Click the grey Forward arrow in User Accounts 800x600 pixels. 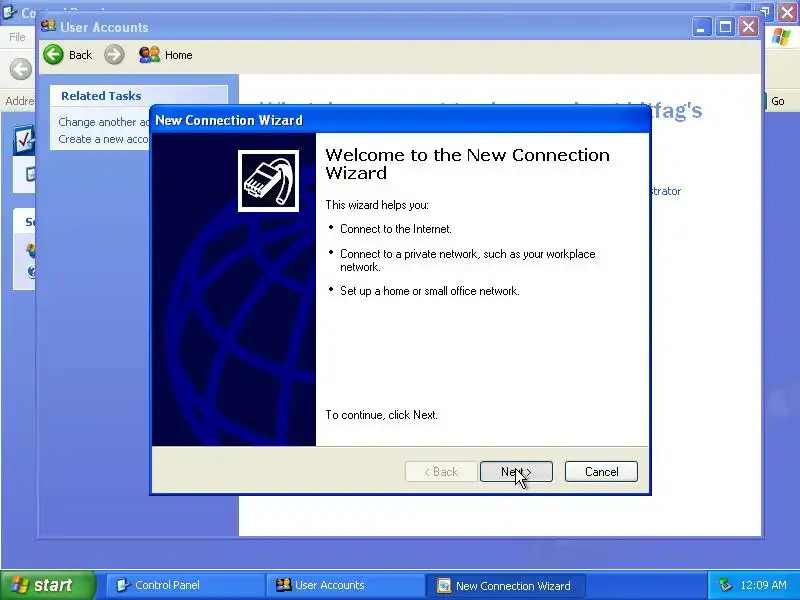coord(114,55)
